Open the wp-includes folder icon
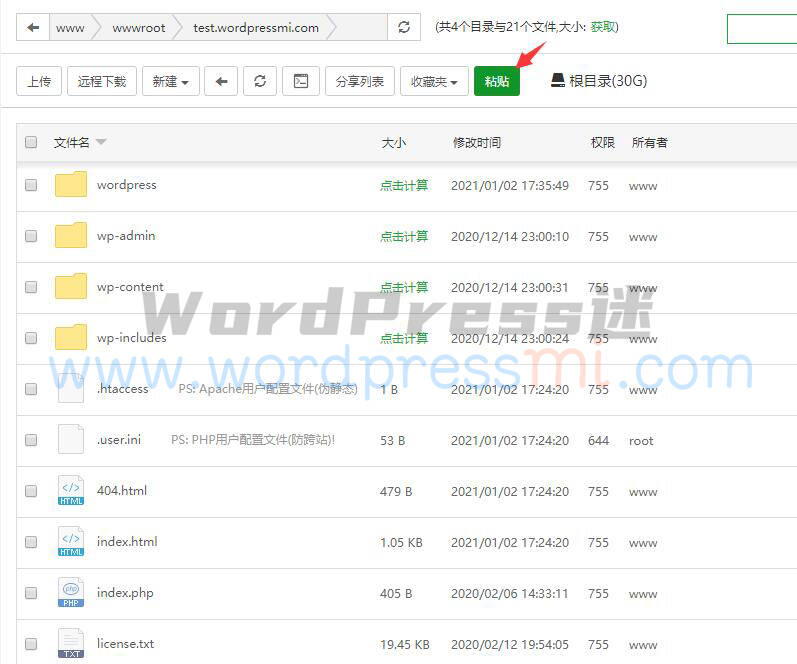797x664 pixels. [x=71, y=337]
